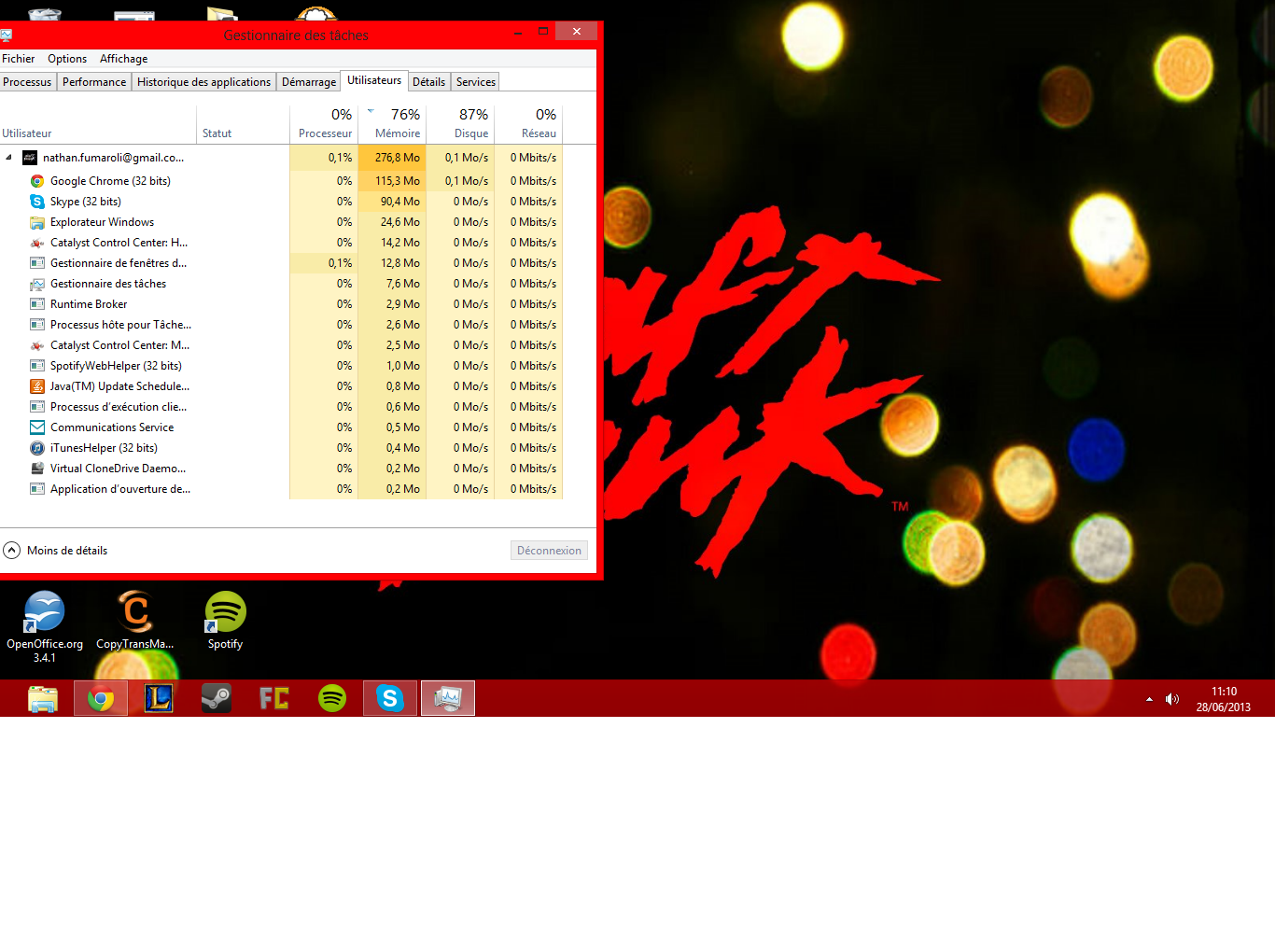This screenshot has width=1275, height=952.
Task: Click the Explorateur Windows folder icon
Action: coord(37,222)
